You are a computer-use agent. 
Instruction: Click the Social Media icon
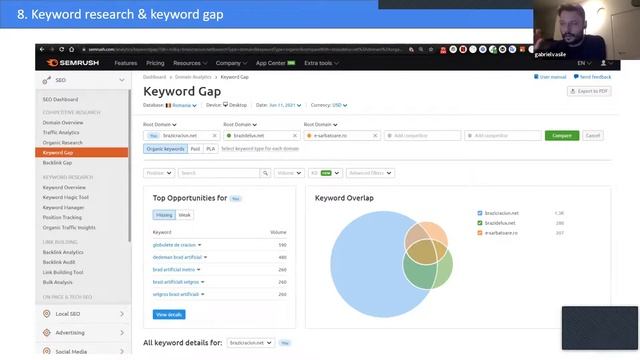click(47, 351)
